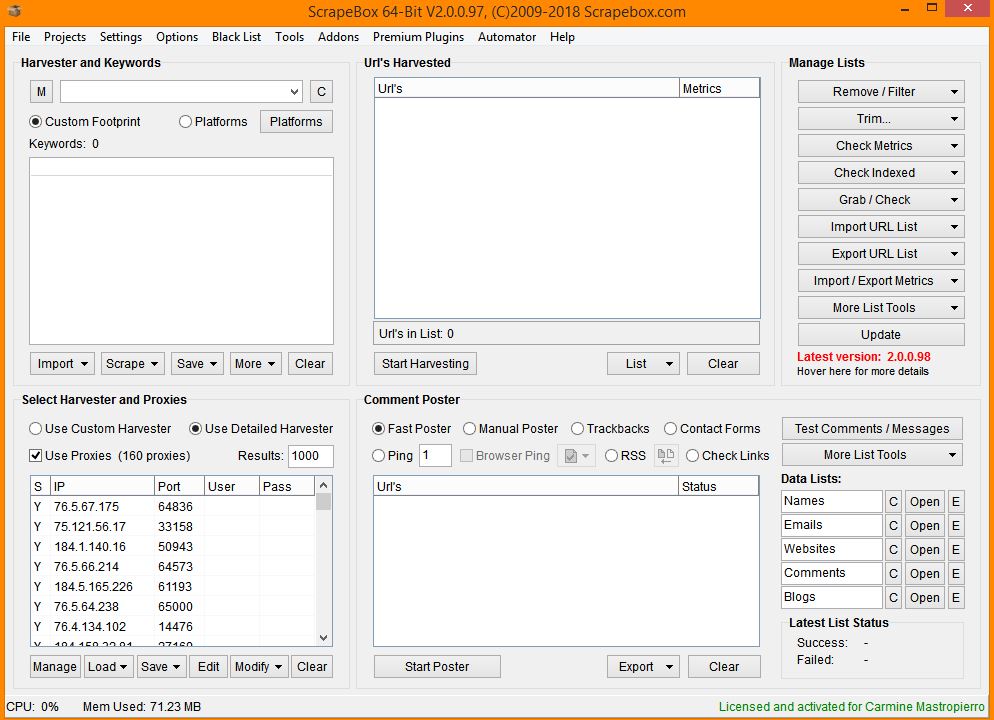Click the Start Poster button
994x720 pixels.
pos(437,667)
